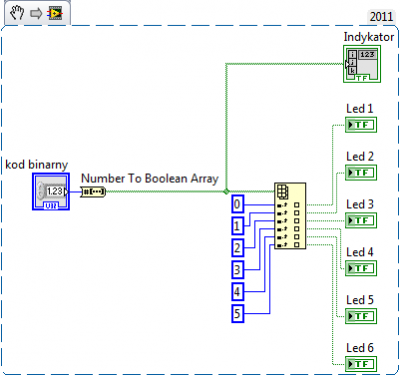Click the "Led 5" label
Image resolution: width=400 pixels, height=376 pixels.
pyautogui.click(x=360, y=300)
